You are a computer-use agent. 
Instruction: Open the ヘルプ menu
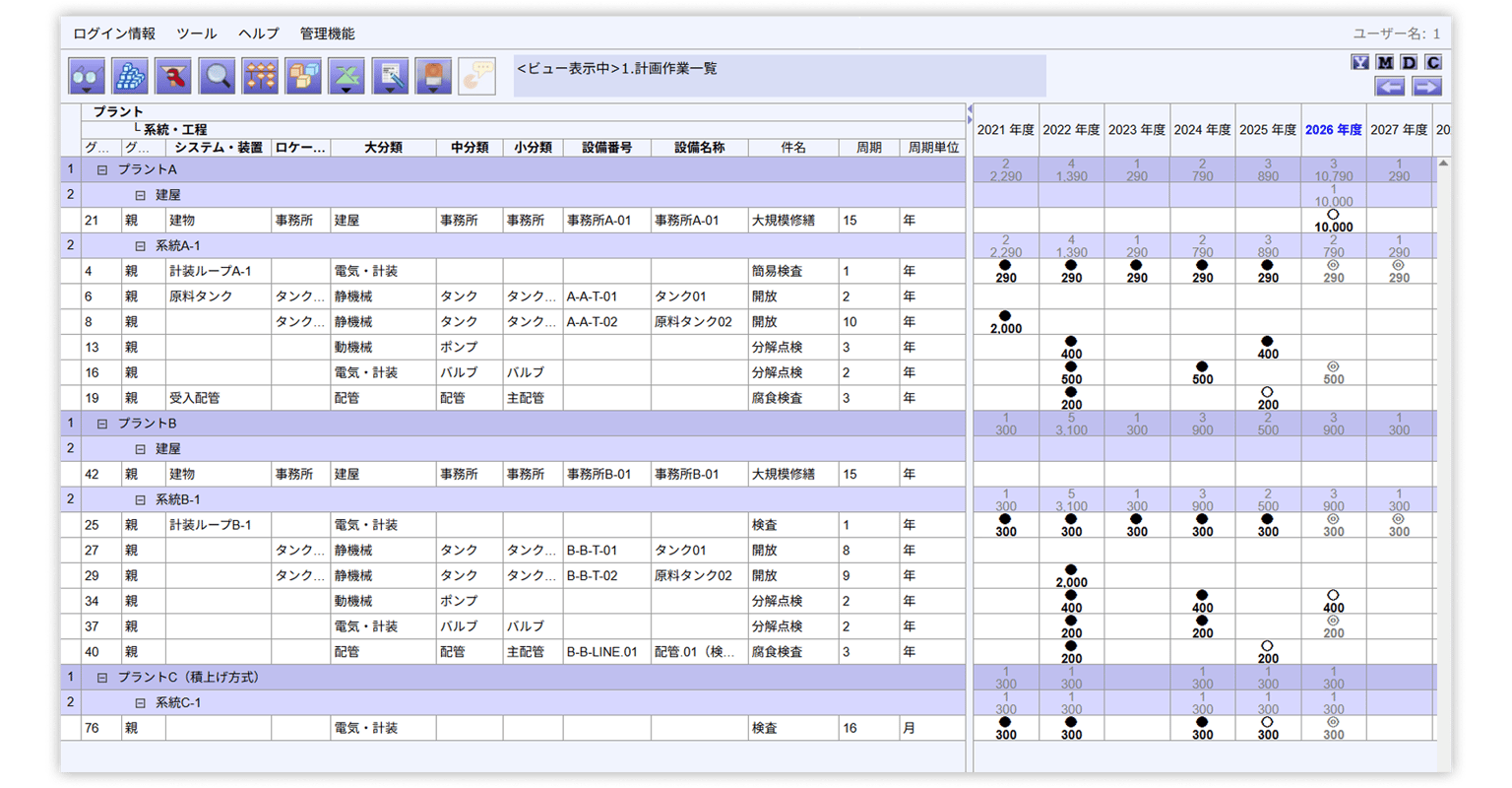(x=259, y=33)
